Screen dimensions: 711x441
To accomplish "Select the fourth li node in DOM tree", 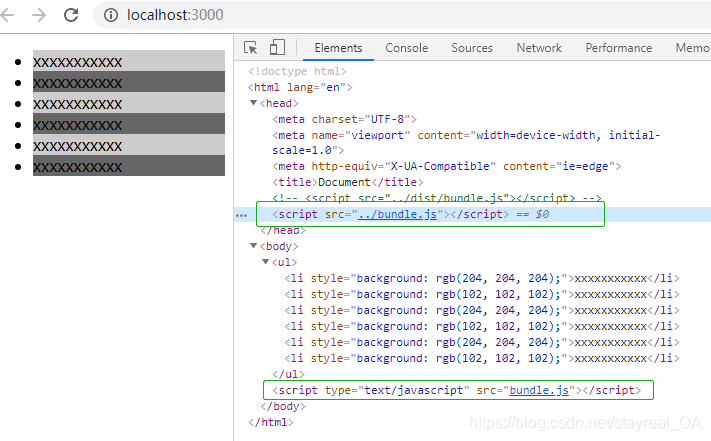I will click(482, 326).
